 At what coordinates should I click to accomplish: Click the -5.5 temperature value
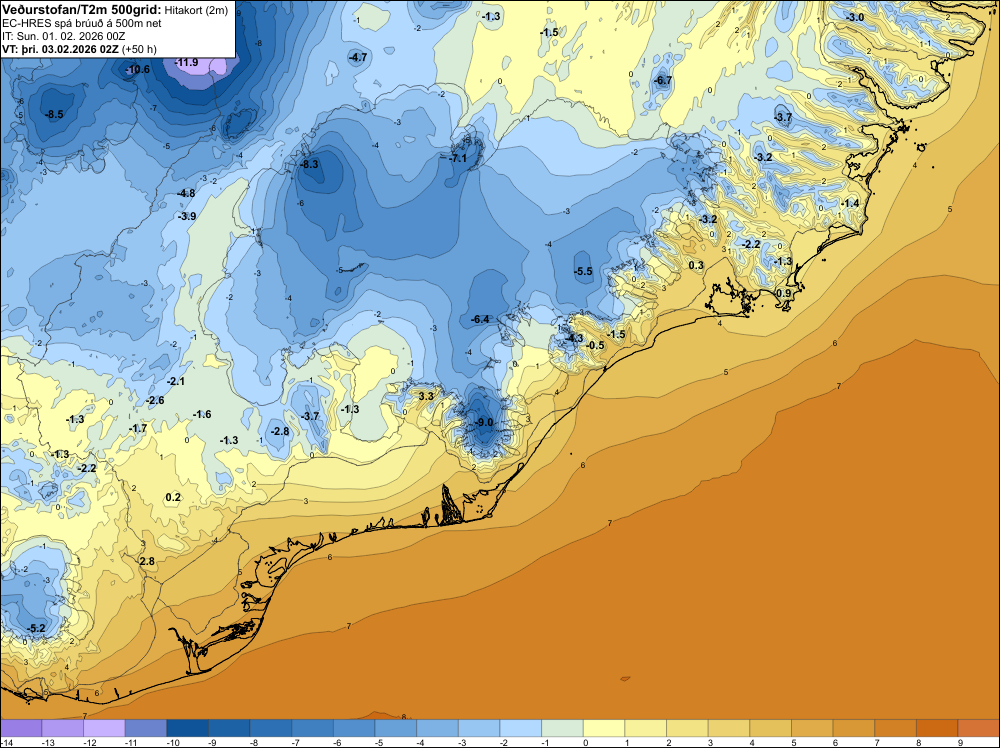[x=583, y=272]
